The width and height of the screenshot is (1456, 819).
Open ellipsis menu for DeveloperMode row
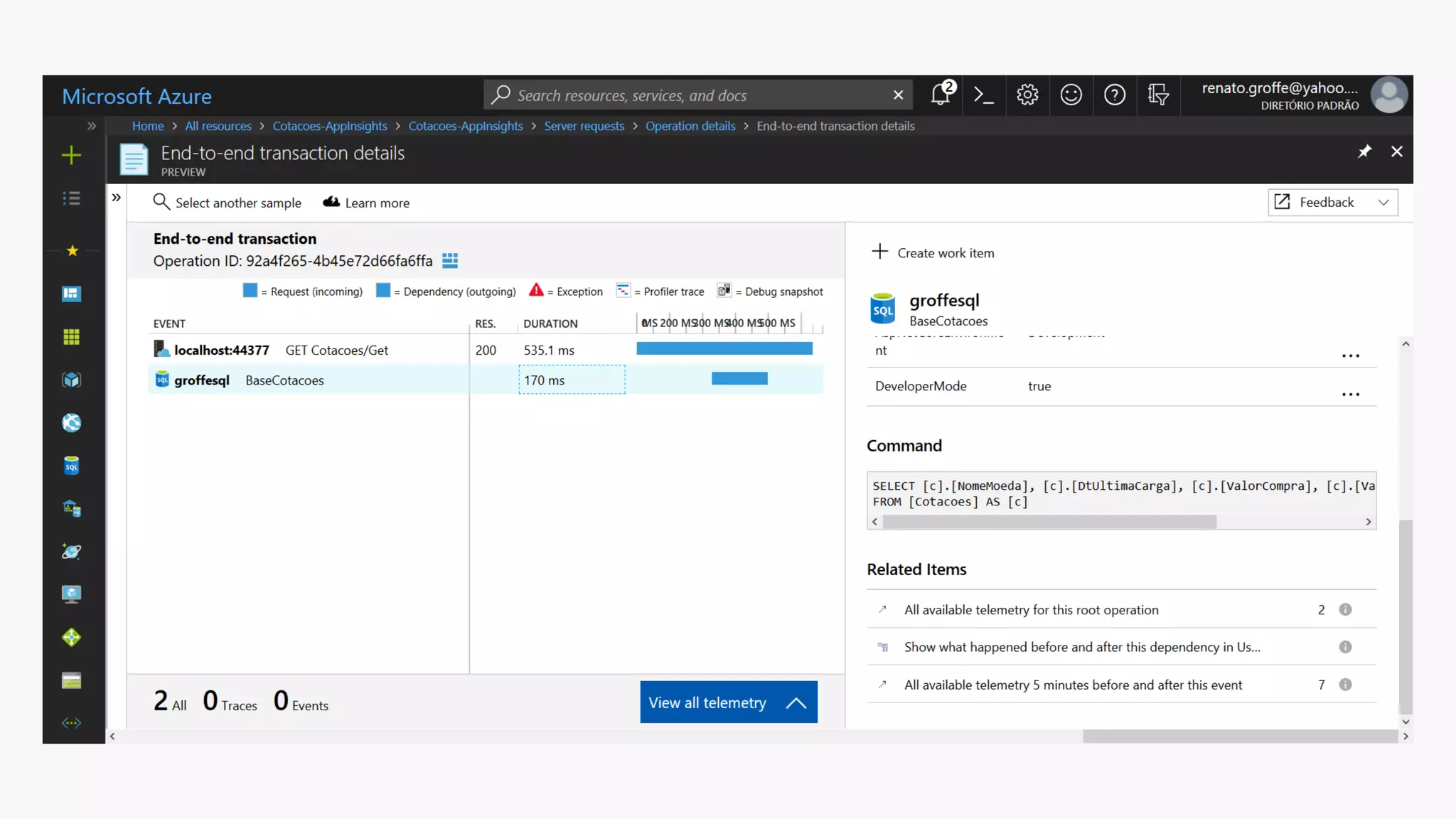click(x=1350, y=394)
